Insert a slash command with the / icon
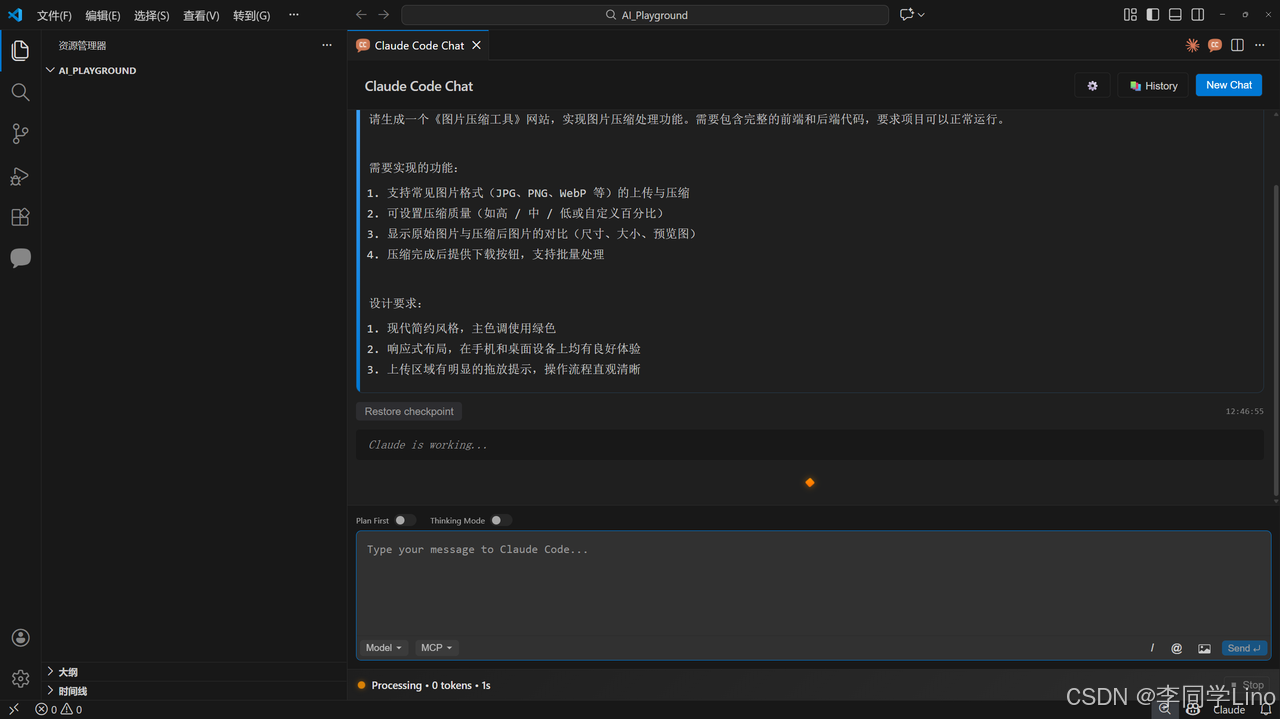Screen dimensions: 1280x719 tap(1152, 648)
